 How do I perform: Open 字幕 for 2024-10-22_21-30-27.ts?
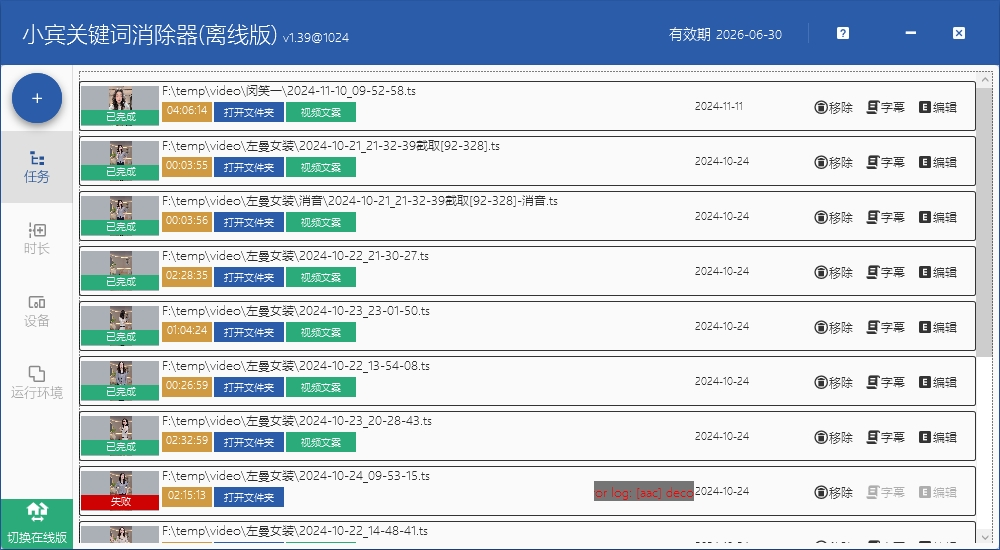(885, 272)
